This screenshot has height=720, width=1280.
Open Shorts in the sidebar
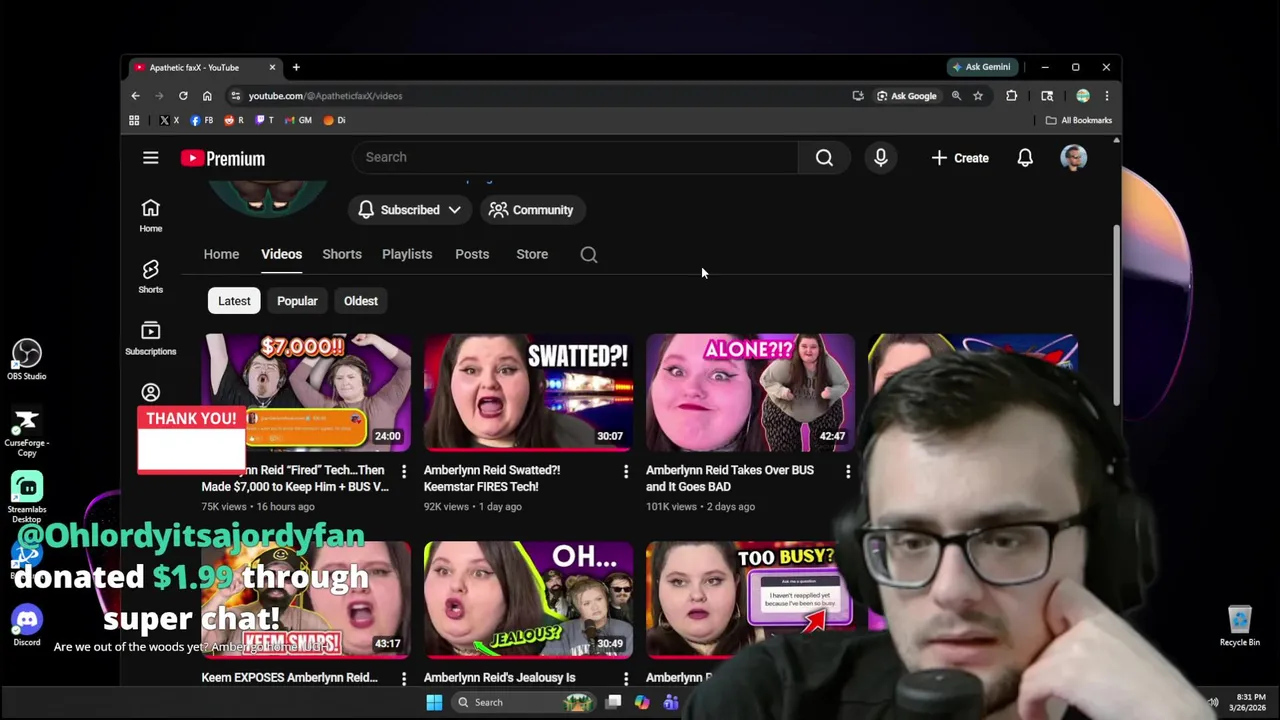coord(150,276)
